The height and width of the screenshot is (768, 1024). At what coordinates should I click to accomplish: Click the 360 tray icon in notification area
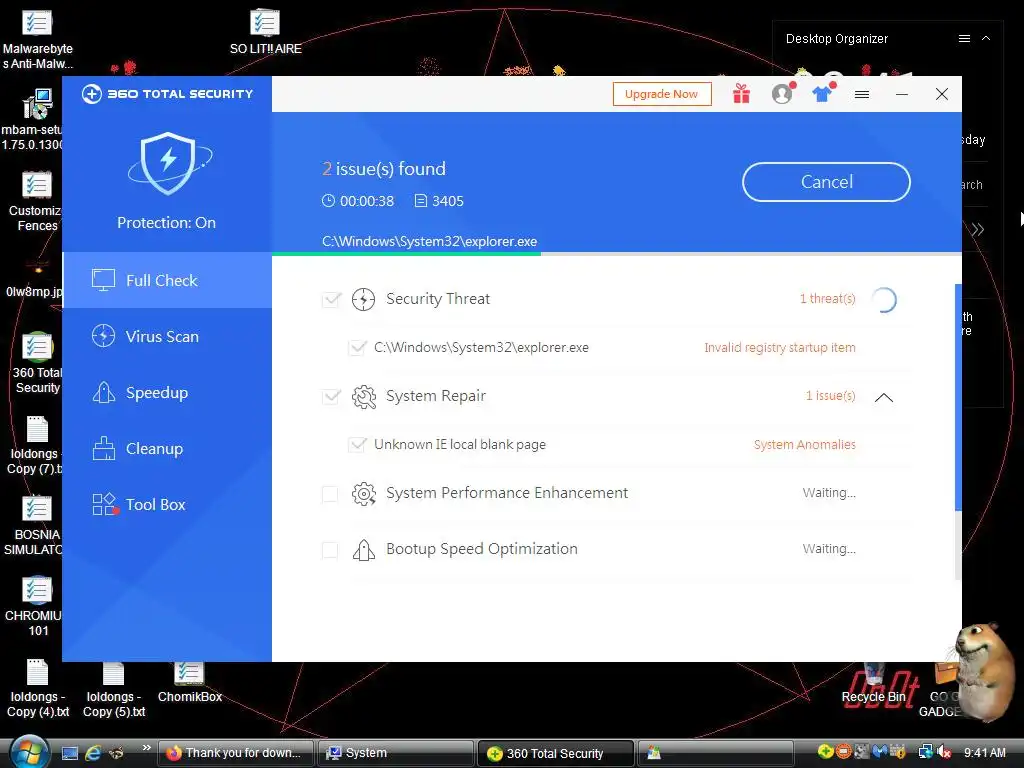click(825, 752)
